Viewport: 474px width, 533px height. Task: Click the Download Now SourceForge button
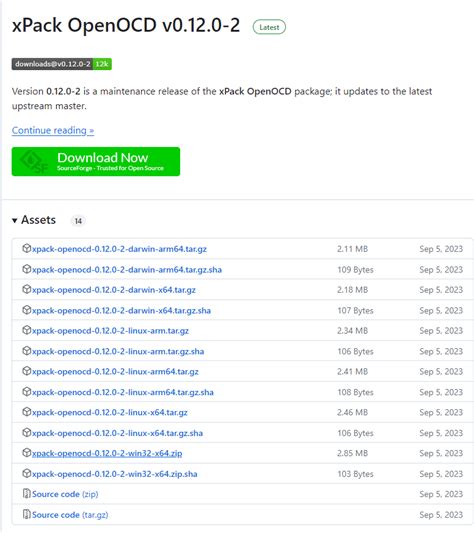coord(96,161)
